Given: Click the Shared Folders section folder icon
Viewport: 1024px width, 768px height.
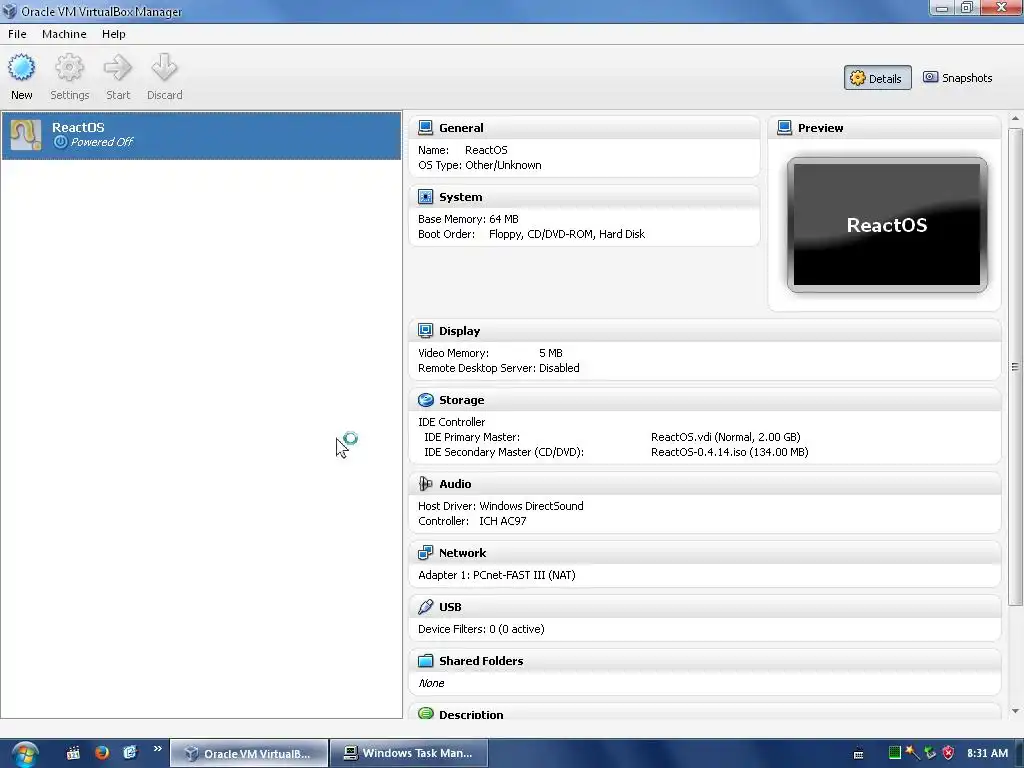Looking at the screenshot, I should (x=425, y=660).
